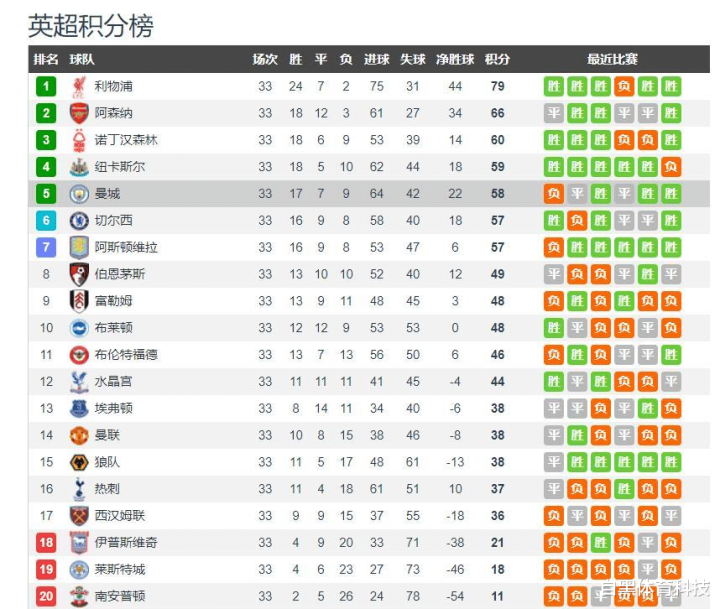
Task: Click the West Ham United crest
Action: 79,516
